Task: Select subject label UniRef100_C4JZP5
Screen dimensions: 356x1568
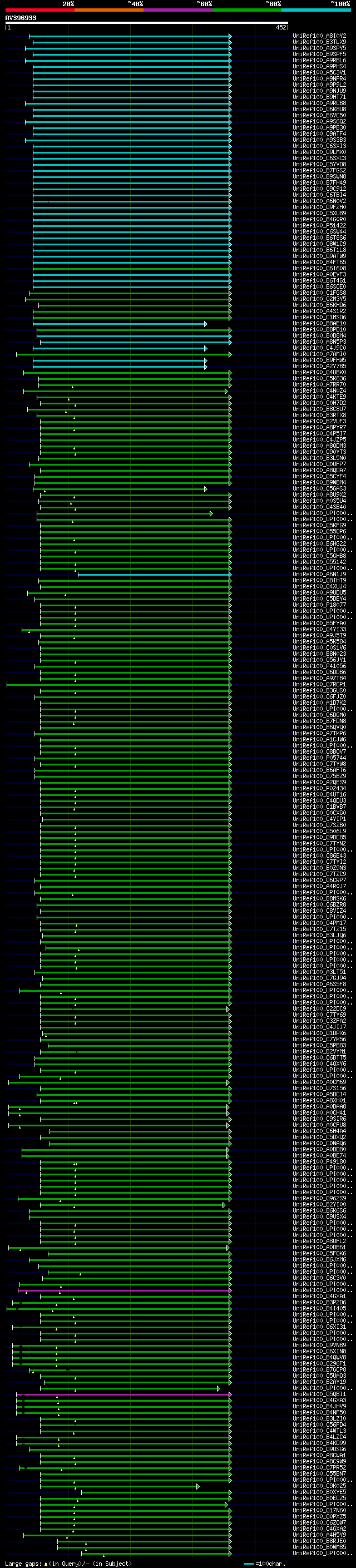Action: 319,439
